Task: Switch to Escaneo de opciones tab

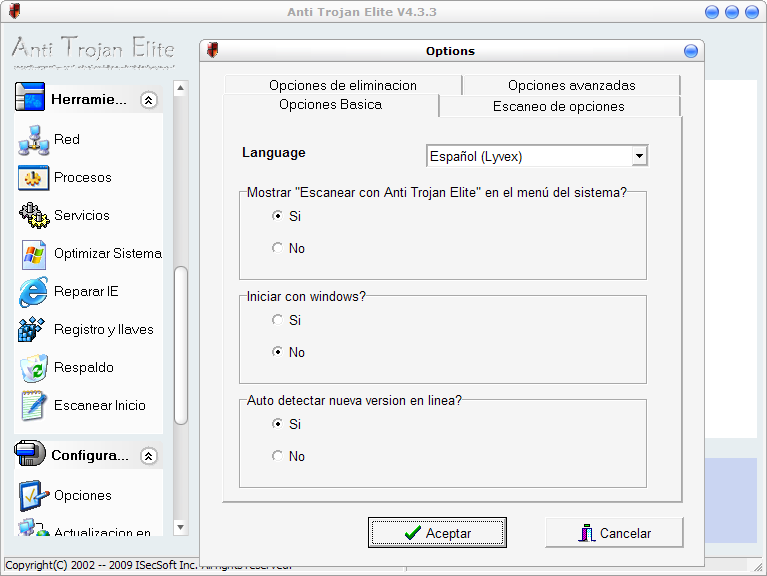Action: (558, 106)
